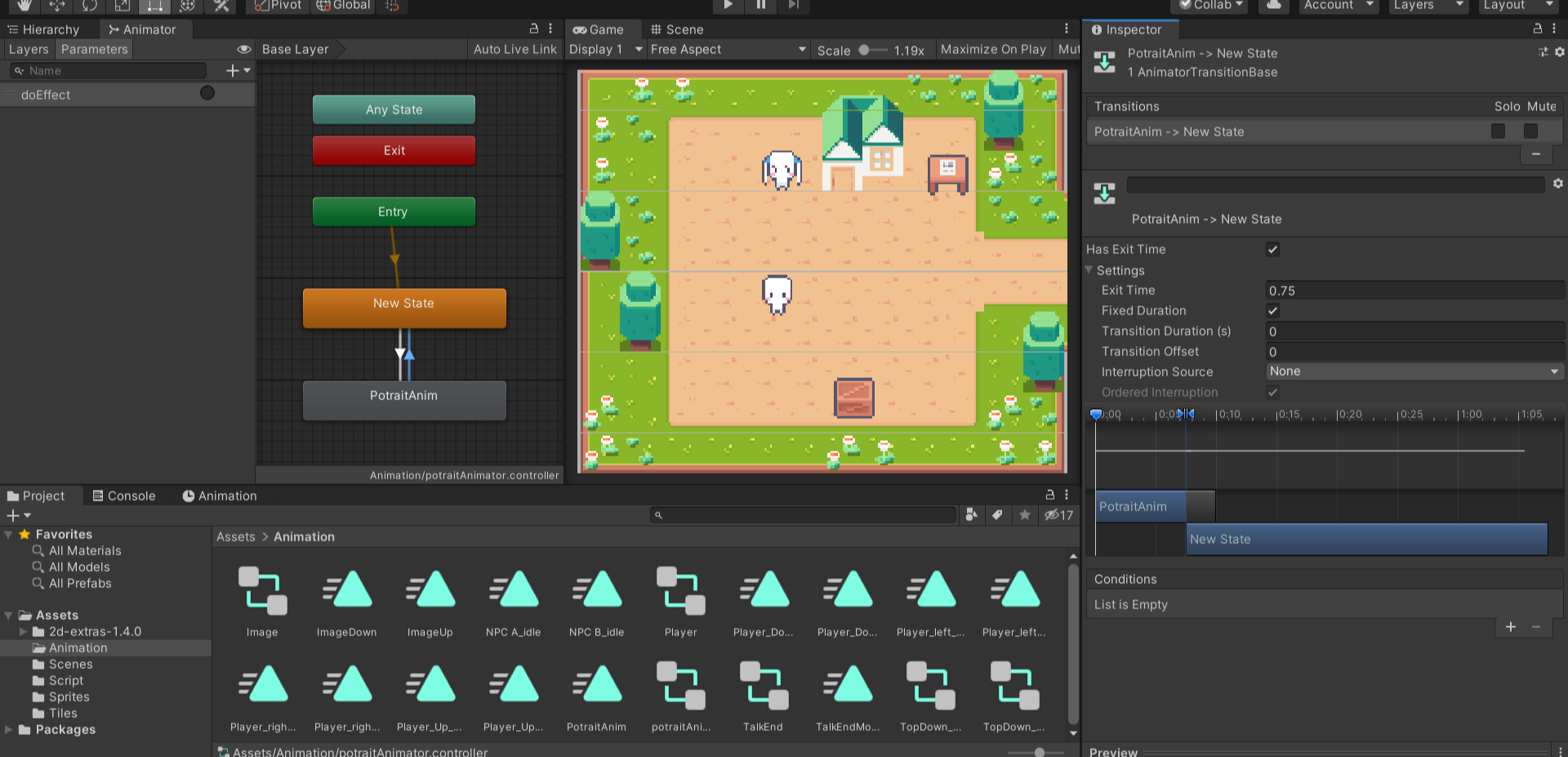
Task: Click the transition timeline playhead marker
Action: point(1096,415)
